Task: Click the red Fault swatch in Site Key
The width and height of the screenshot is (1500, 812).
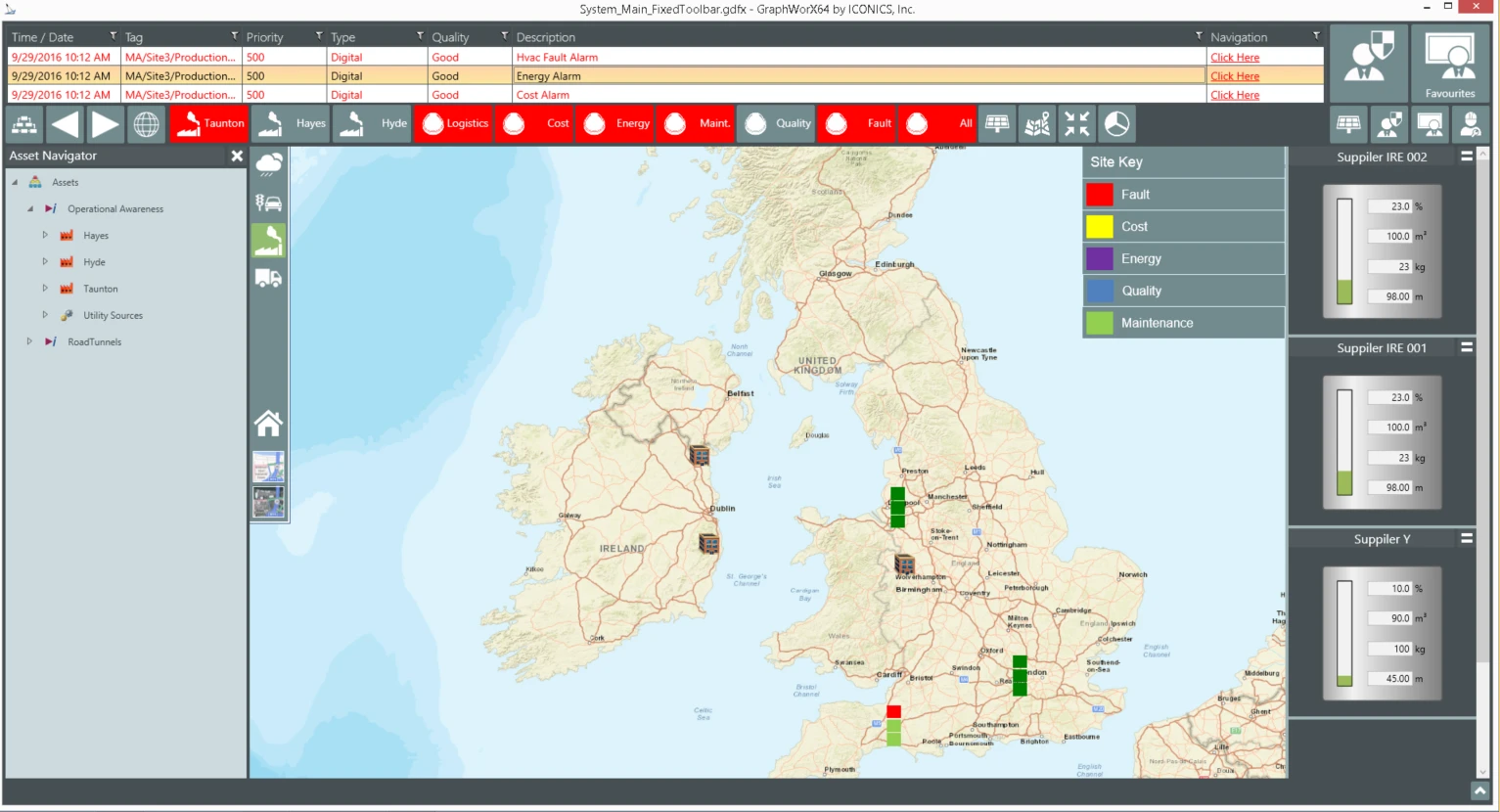Action: click(1099, 195)
